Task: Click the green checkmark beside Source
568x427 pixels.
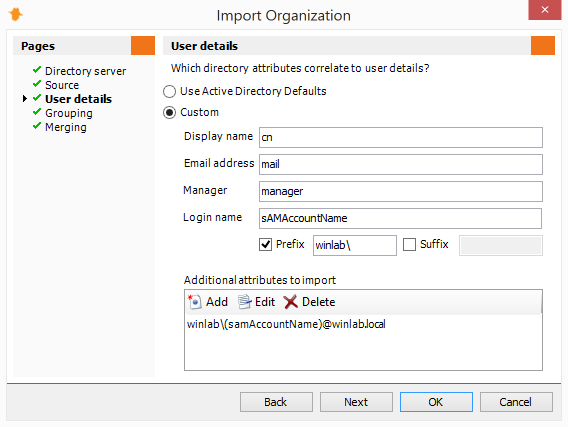Action: [37, 84]
